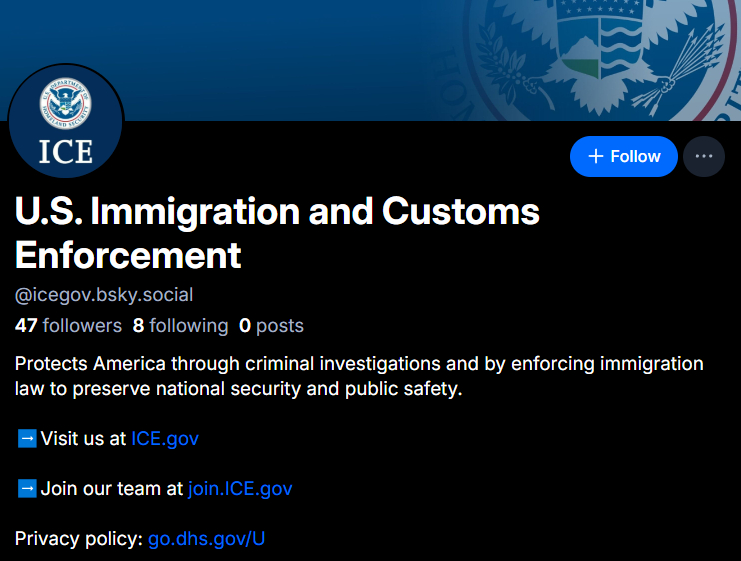View the 8 following list
The image size is (741, 561).
[180, 326]
